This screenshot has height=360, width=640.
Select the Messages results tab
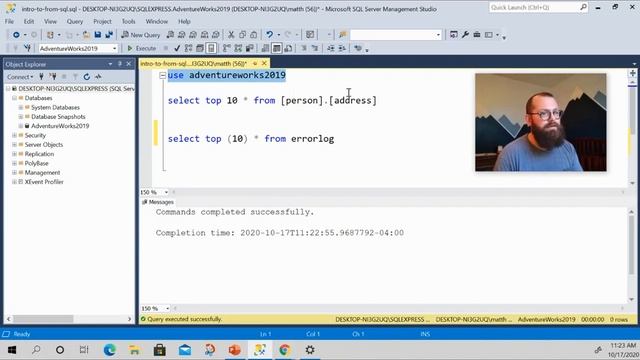pyautogui.click(x=158, y=202)
